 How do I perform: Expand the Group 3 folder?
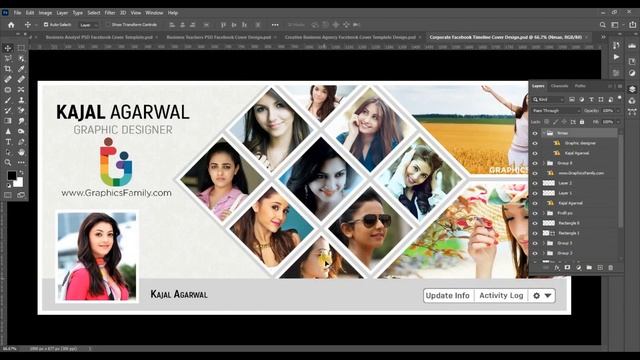[x=544, y=243]
